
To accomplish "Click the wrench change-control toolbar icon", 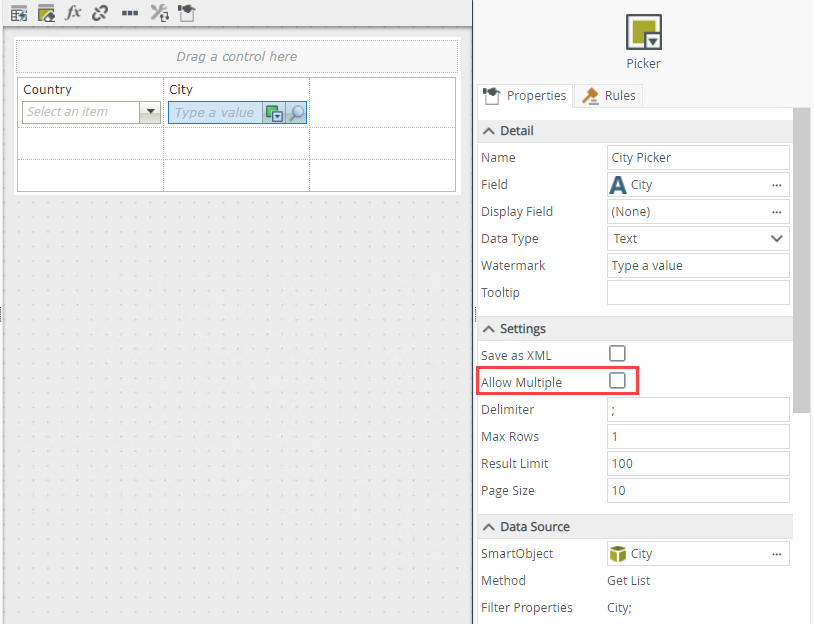I will [159, 13].
